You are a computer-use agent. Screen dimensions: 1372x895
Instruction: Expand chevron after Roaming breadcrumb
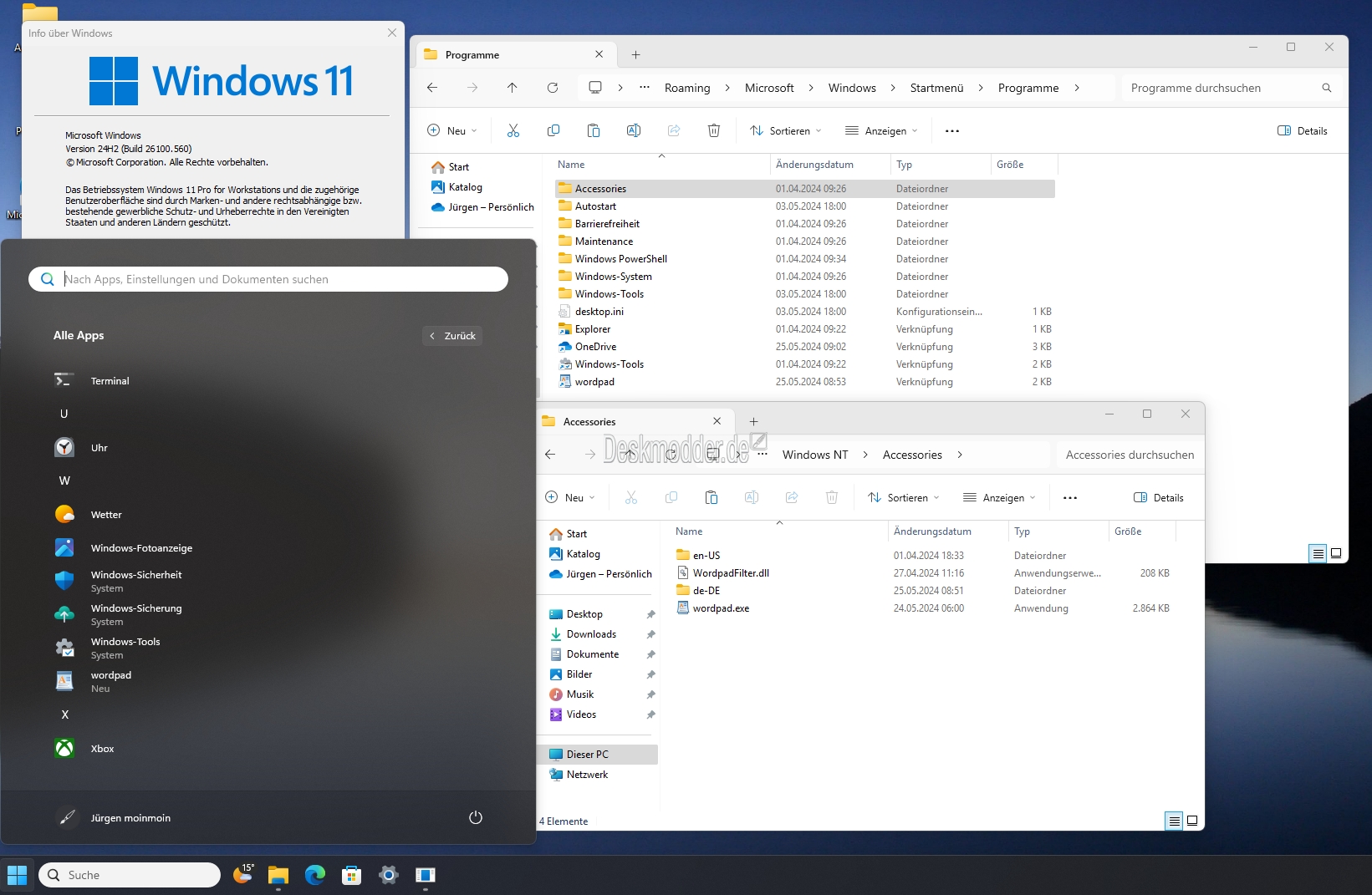[x=727, y=88]
